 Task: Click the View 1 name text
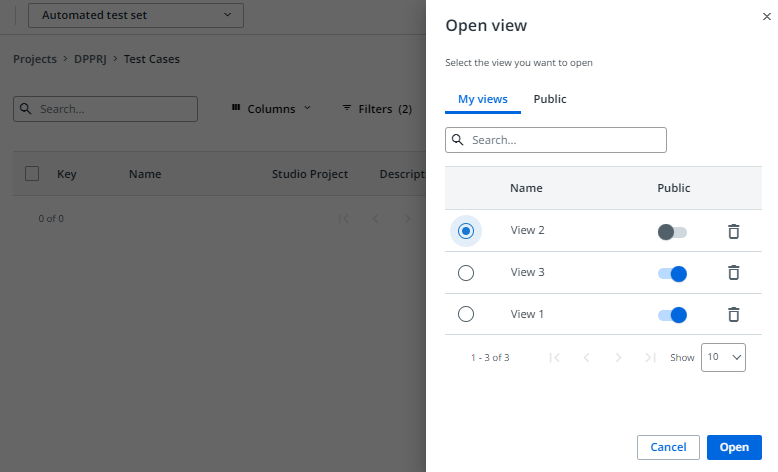[x=527, y=314]
